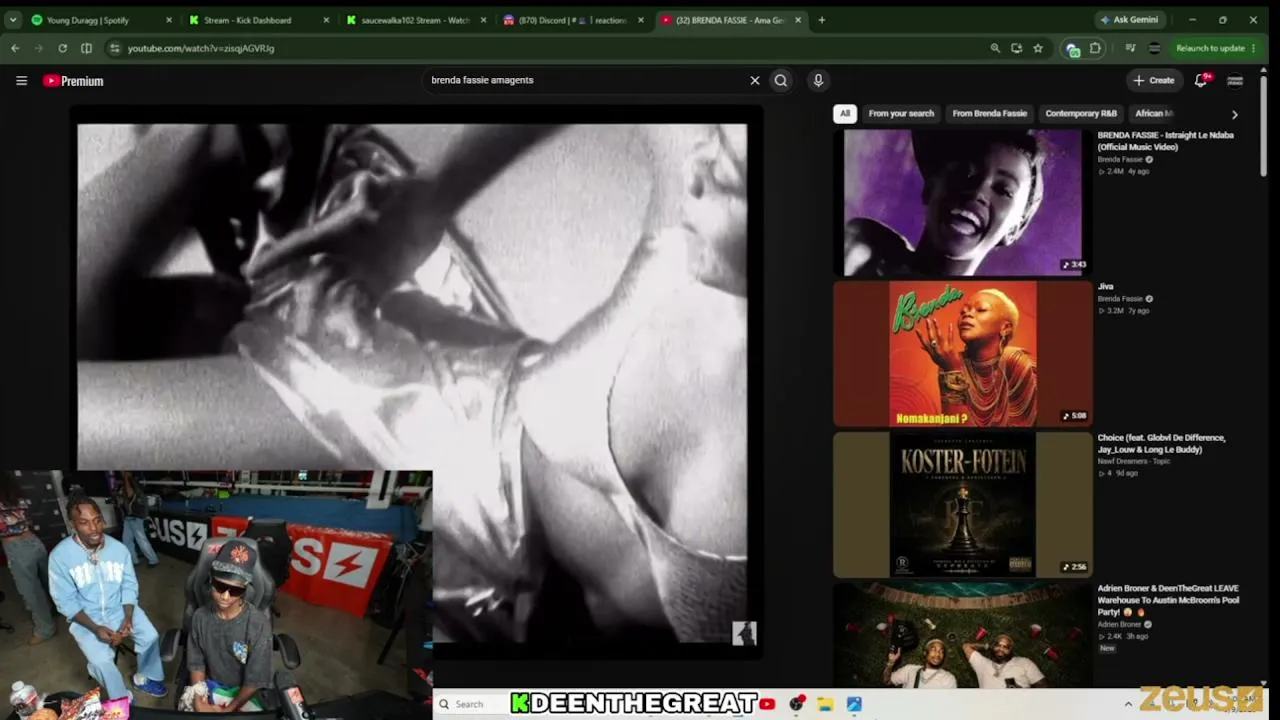Viewport: 1280px width, 720px height.
Task: Open the YouTube app in taskbar
Action: pos(767,704)
